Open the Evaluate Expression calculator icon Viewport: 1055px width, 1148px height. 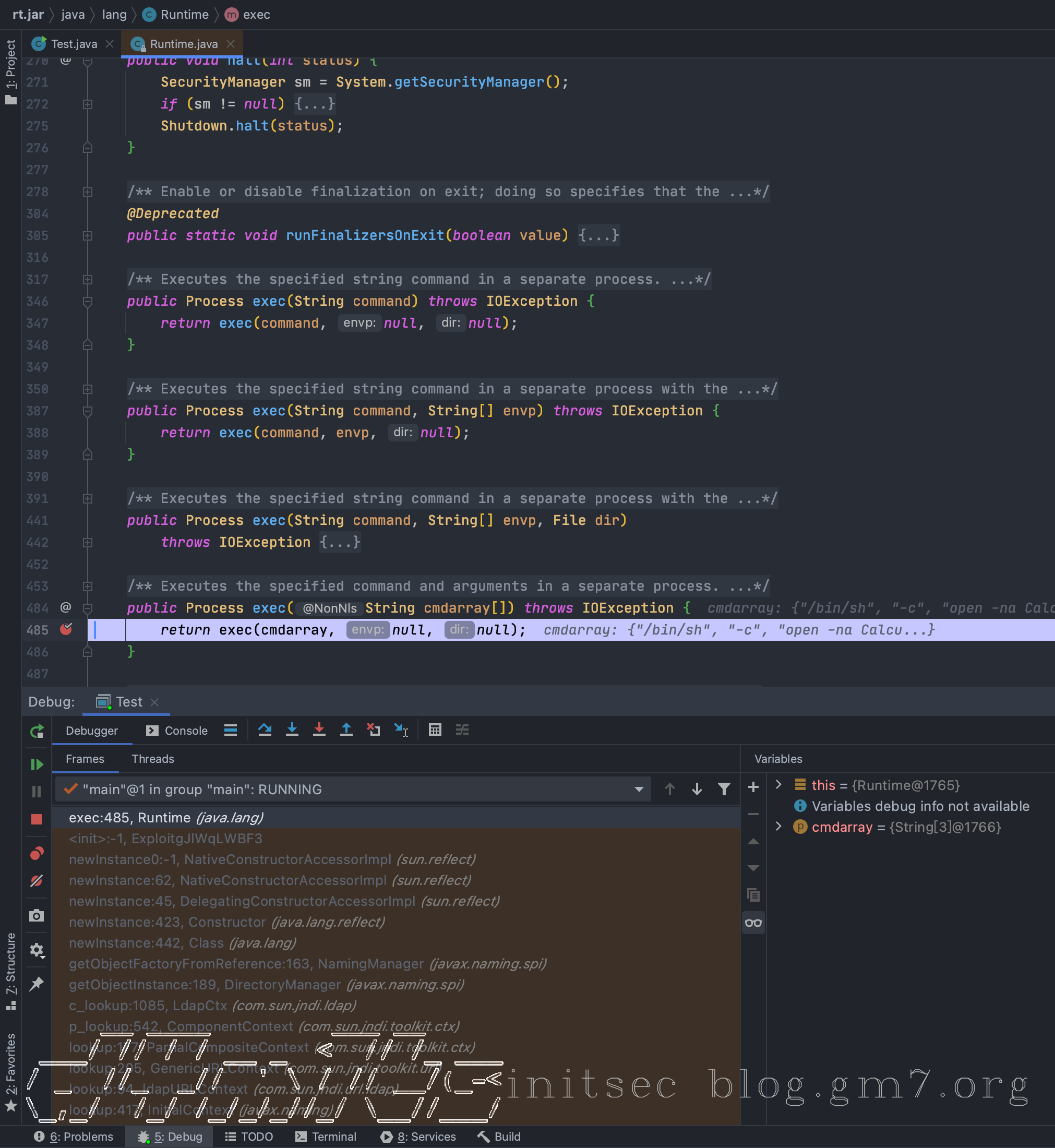(435, 730)
